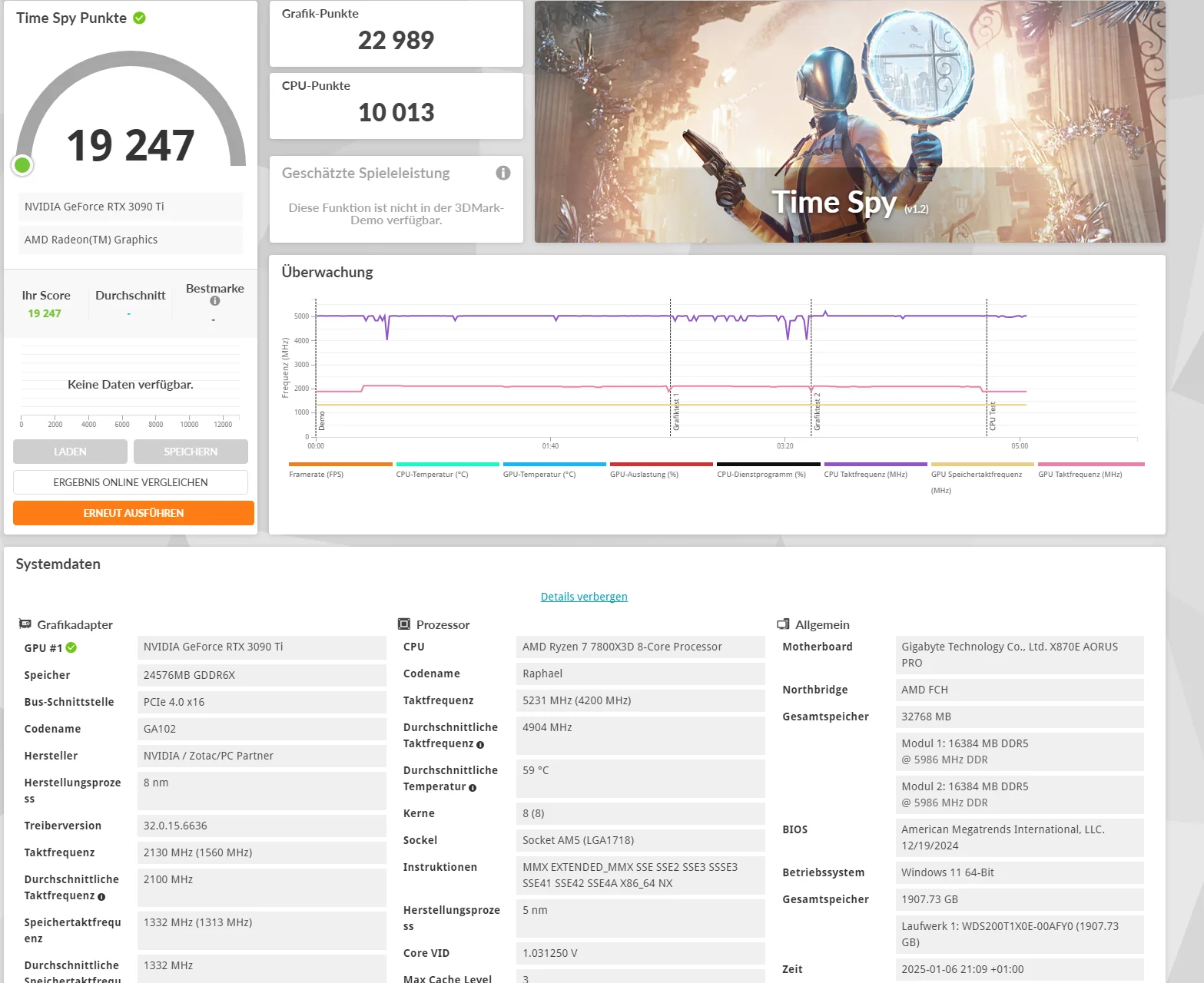Viewport: 1204px width, 983px height.
Task: Open info icon for CPU Durchschnittliche Taktfrequenz
Action: click(x=480, y=744)
